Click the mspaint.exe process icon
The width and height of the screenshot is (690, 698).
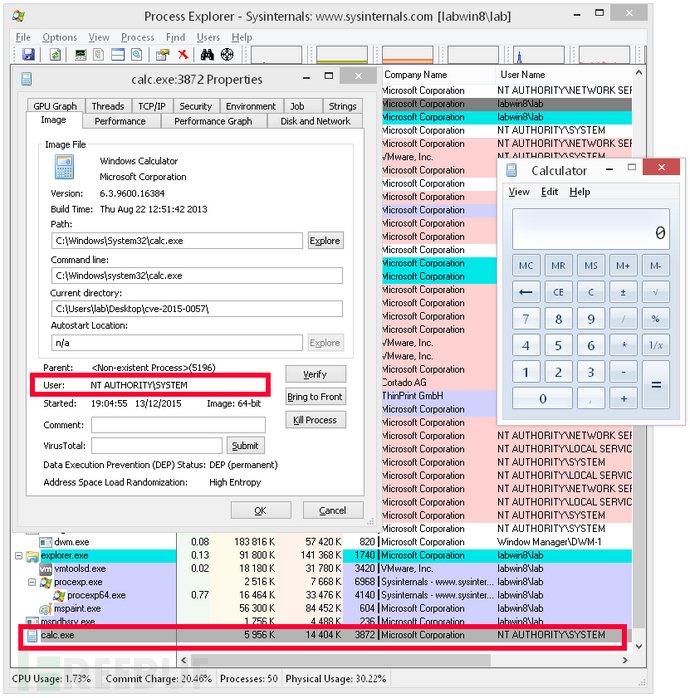click(x=45, y=609)
